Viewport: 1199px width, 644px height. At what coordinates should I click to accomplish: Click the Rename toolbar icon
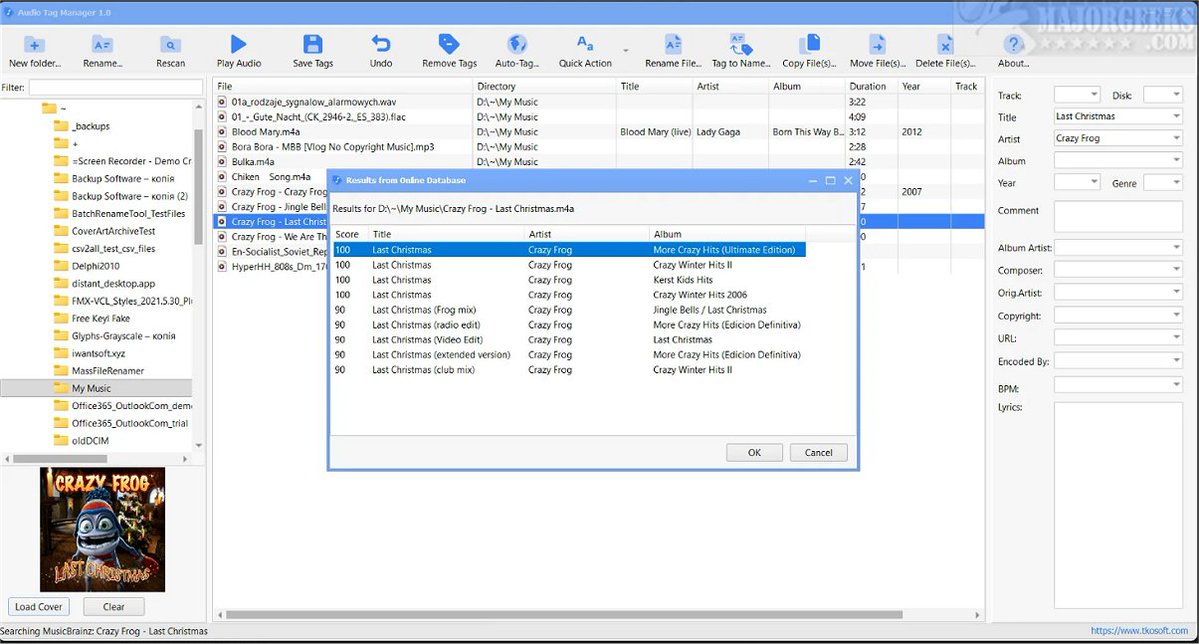click(x=102, y=44)
